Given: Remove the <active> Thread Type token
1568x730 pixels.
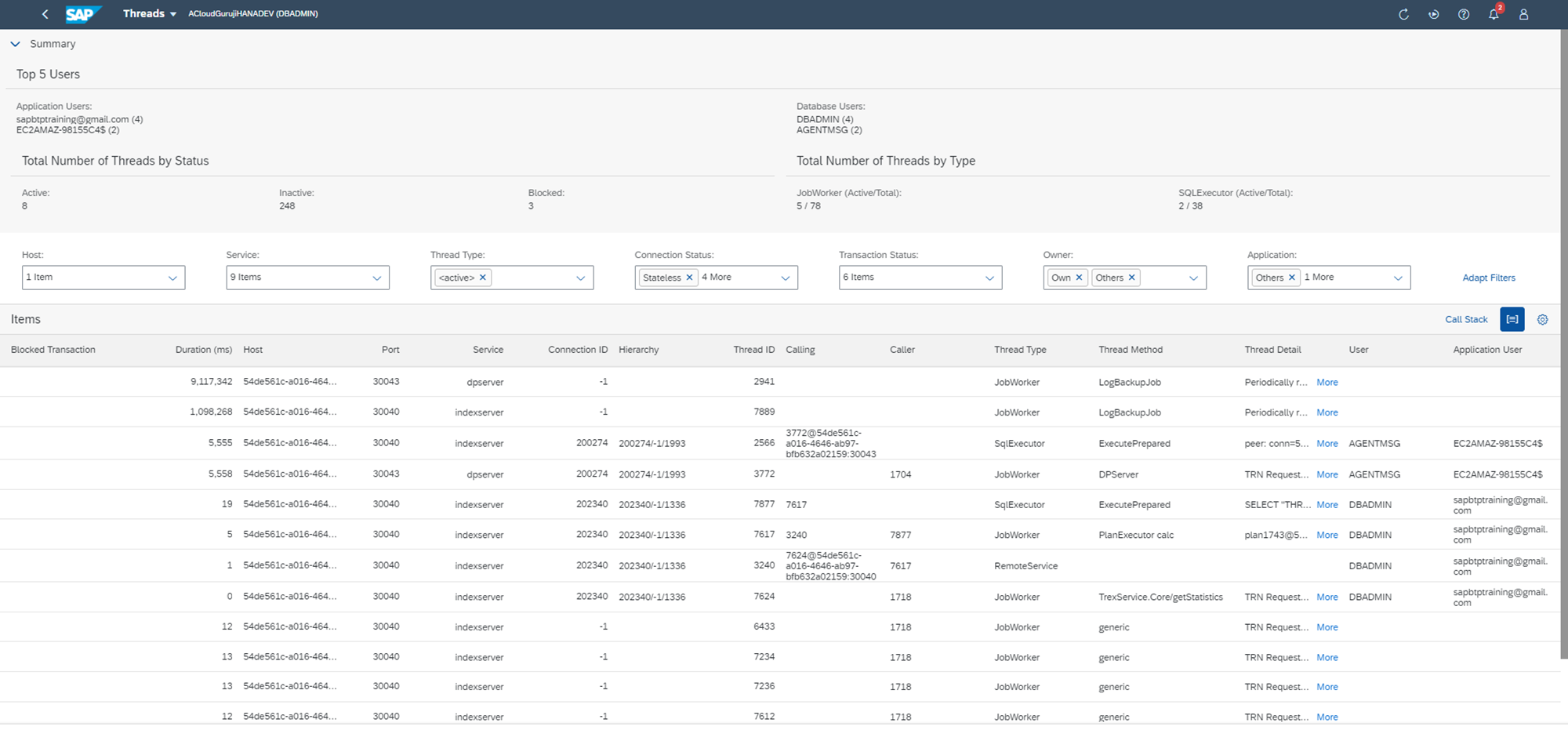Looking at the screenshot, I should (483, 278).
